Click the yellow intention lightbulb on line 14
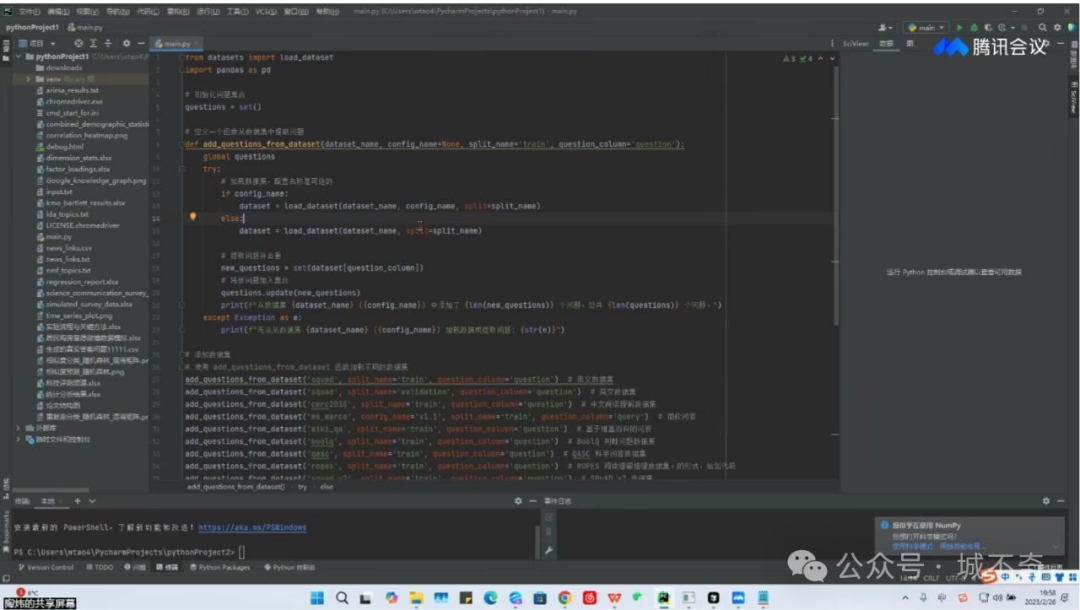 pos(193,216)
